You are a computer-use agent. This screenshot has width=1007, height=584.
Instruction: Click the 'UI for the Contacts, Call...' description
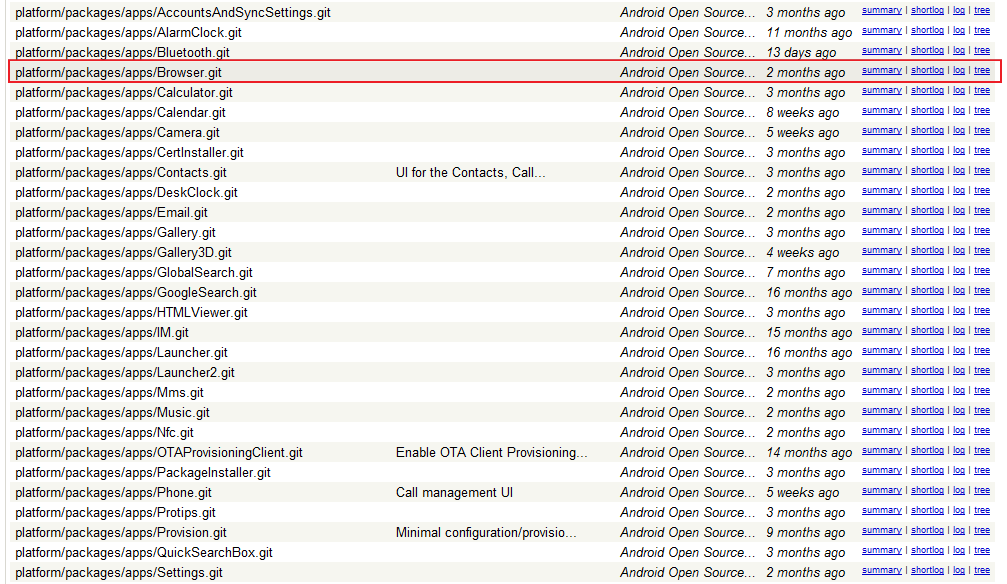471,172
